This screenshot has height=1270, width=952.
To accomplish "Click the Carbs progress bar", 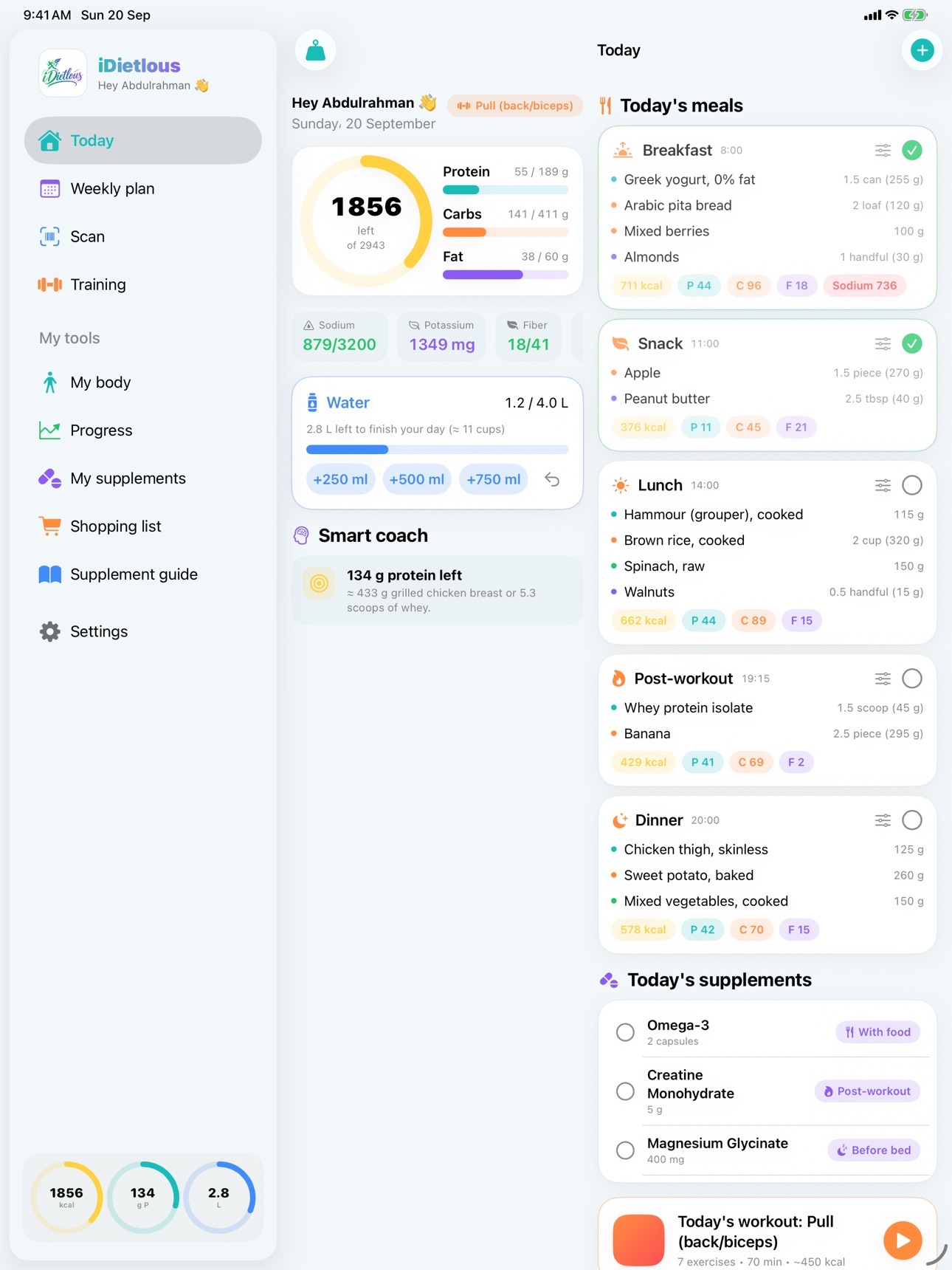I will click(506, 233).
